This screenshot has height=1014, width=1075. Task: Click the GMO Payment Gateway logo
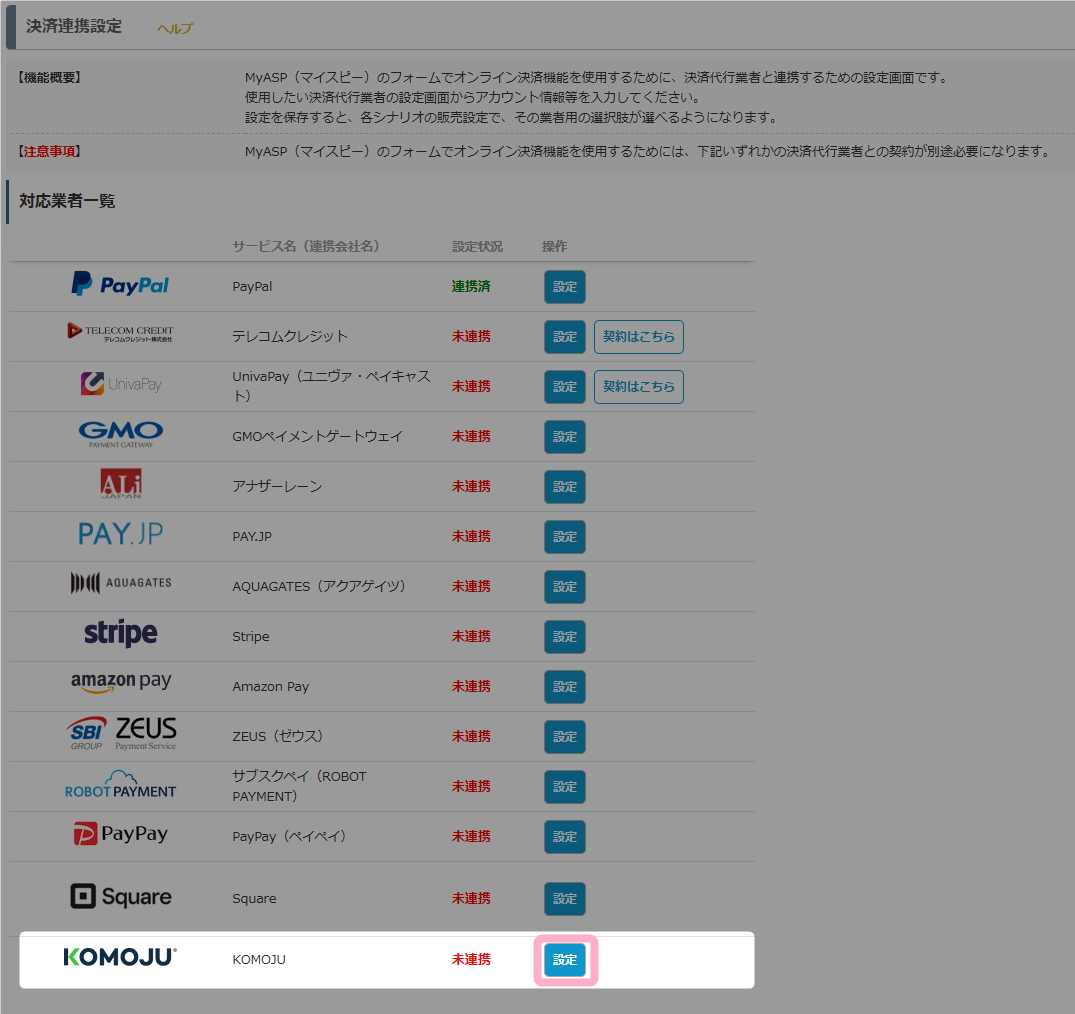click(x=120, y=434)
